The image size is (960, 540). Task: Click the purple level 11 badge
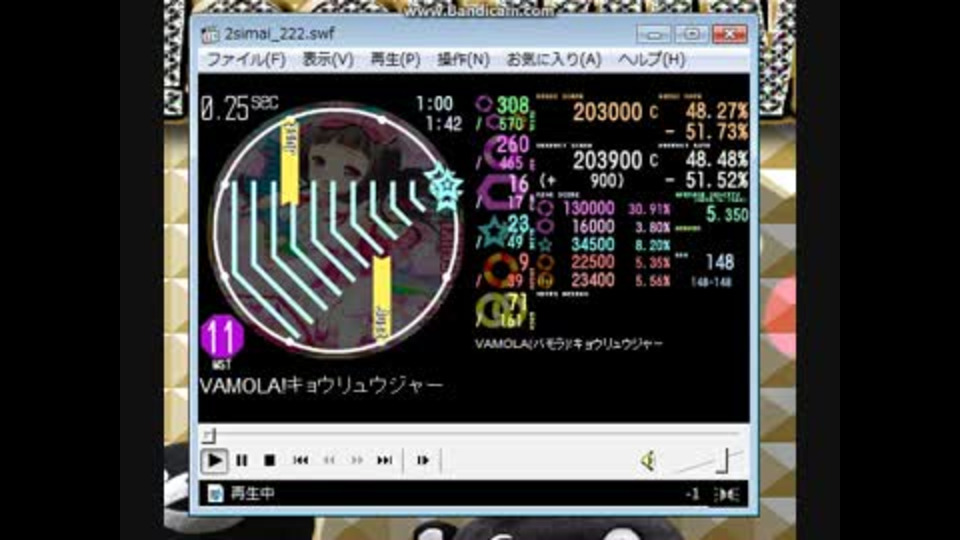coord(222,337)
